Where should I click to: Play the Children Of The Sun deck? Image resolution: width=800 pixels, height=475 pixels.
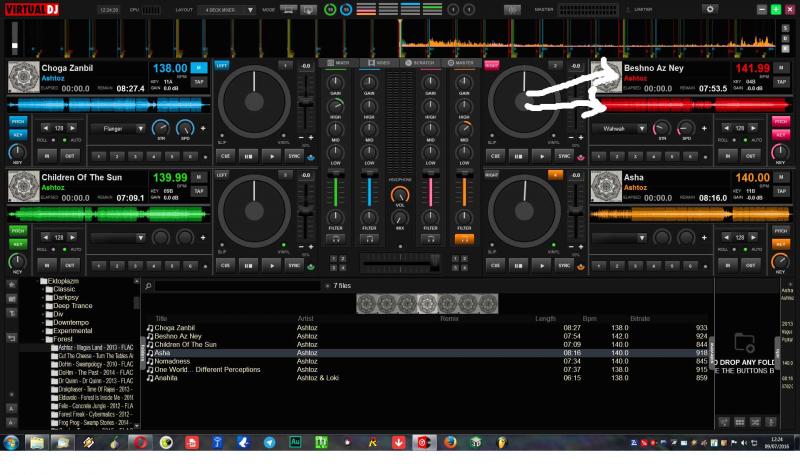[x=271, y=265]
